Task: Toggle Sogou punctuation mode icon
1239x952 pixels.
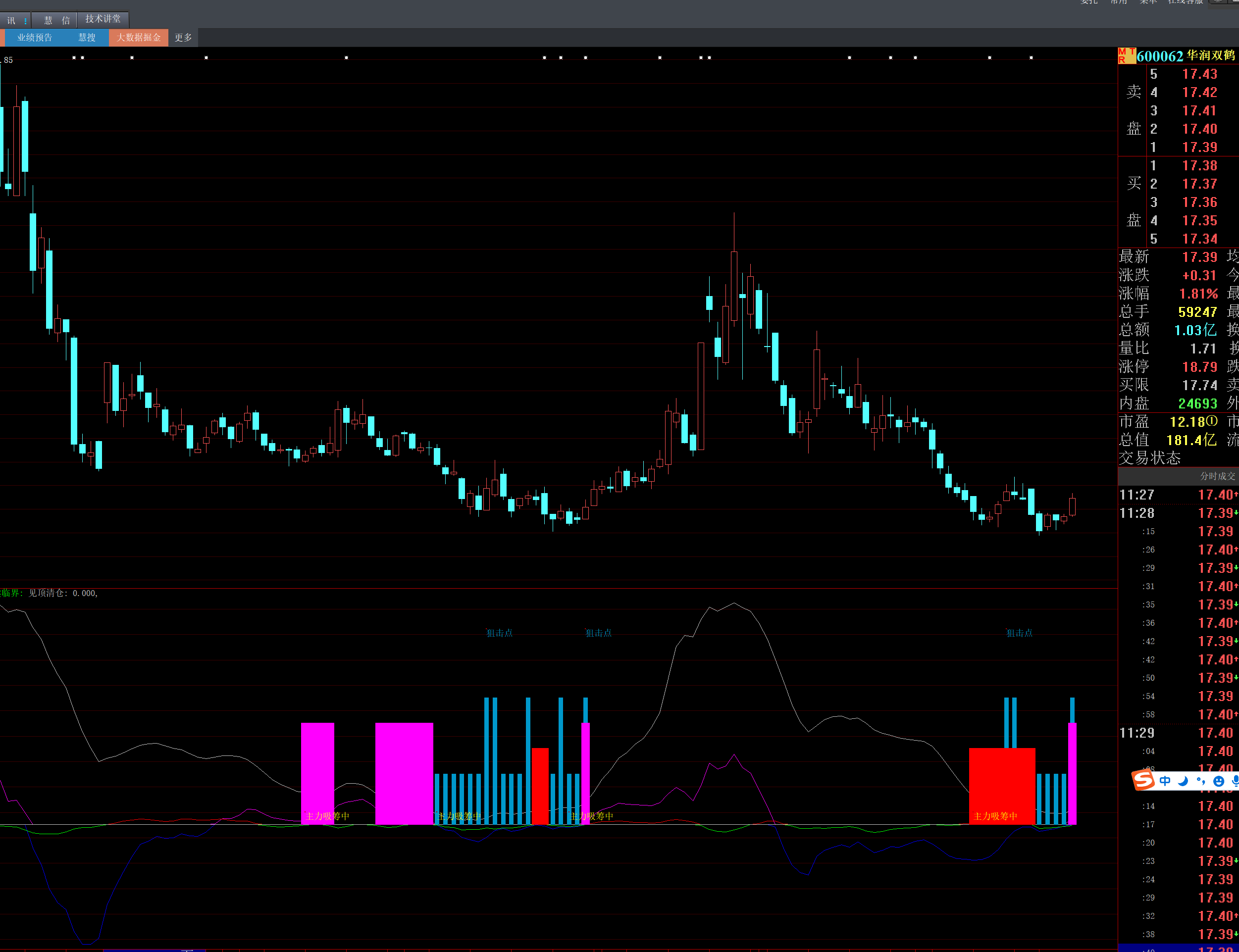Action: pyautogui.click(x=1200, y=781)
